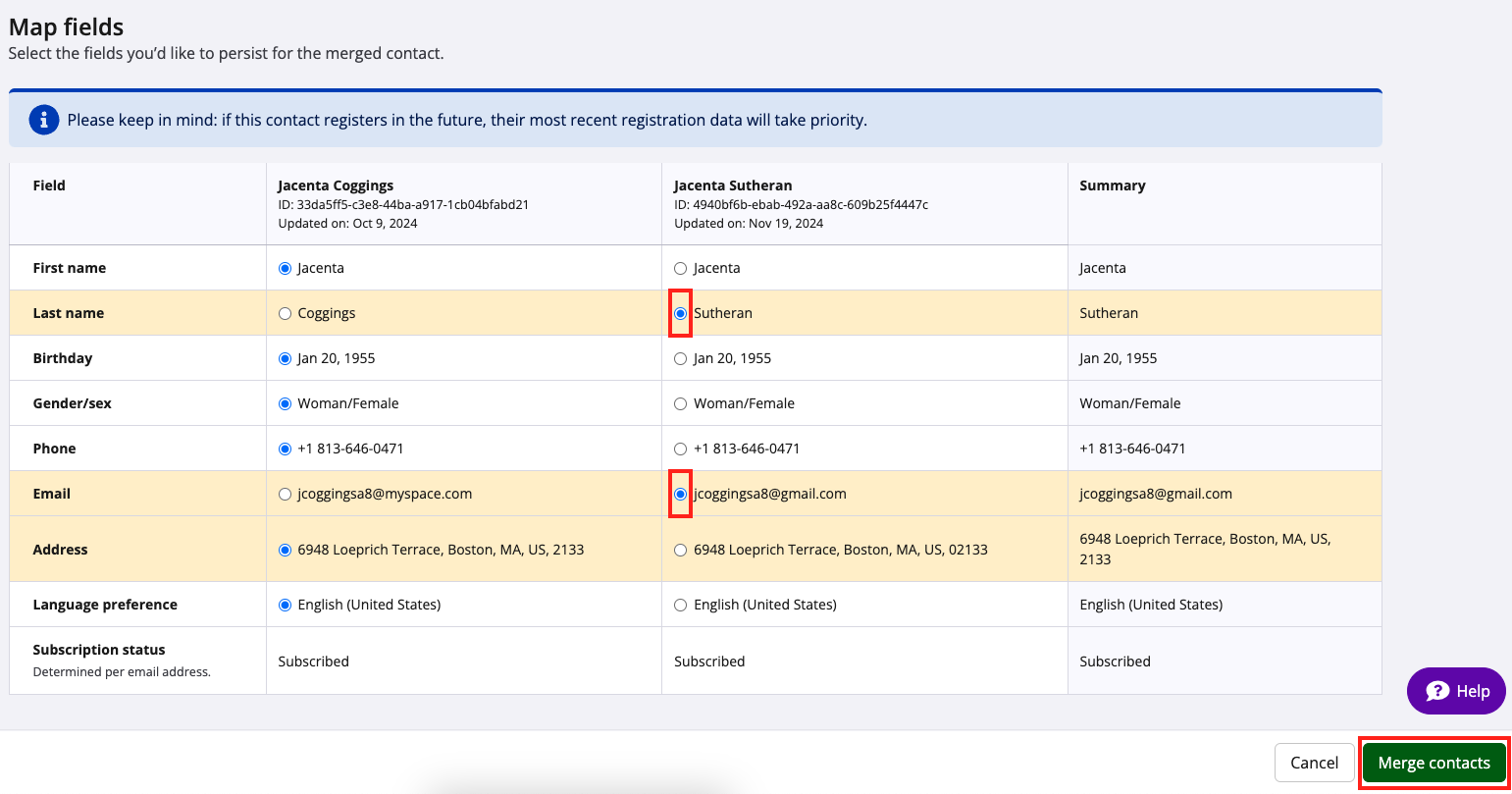Select birthday from the Jacenta Sutheran contact

click(x=681, y=358)
